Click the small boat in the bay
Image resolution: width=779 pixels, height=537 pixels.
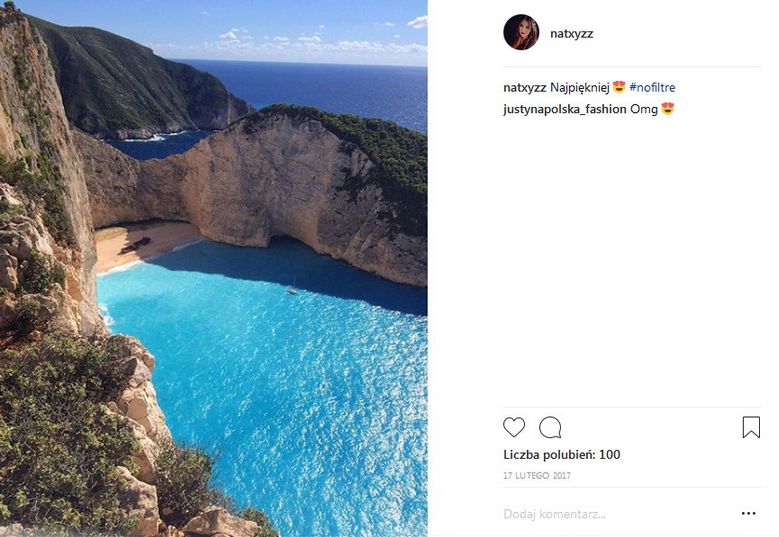click(x=292, y=289)
